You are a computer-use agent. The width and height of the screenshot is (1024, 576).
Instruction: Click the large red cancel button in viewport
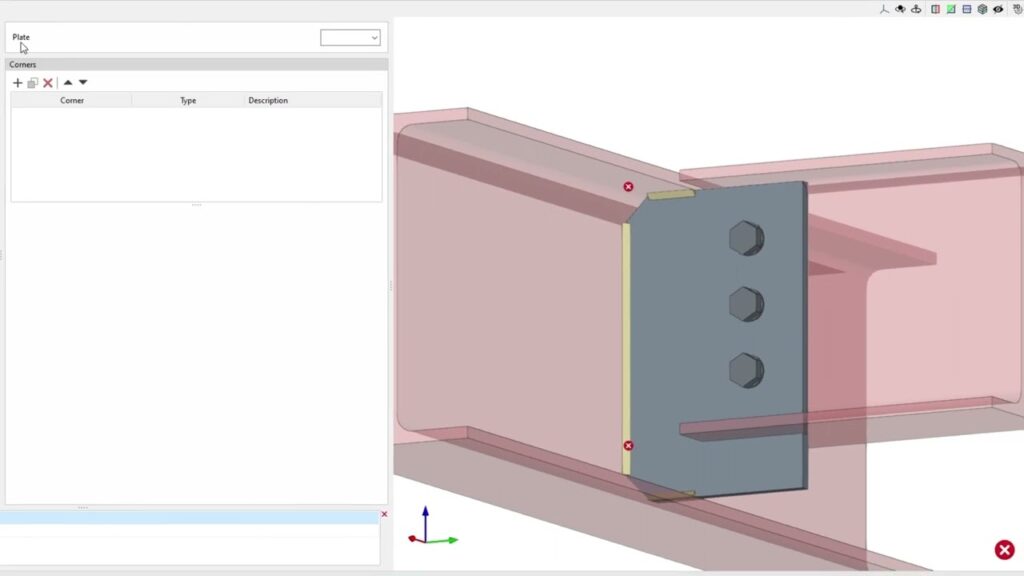coord(1004,549)
